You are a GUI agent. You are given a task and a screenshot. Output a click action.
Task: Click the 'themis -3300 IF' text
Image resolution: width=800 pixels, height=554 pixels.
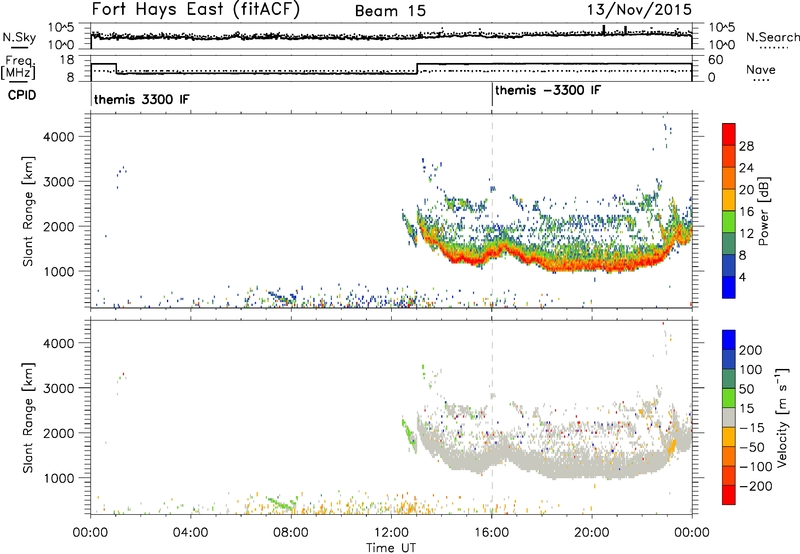[548, 90]
